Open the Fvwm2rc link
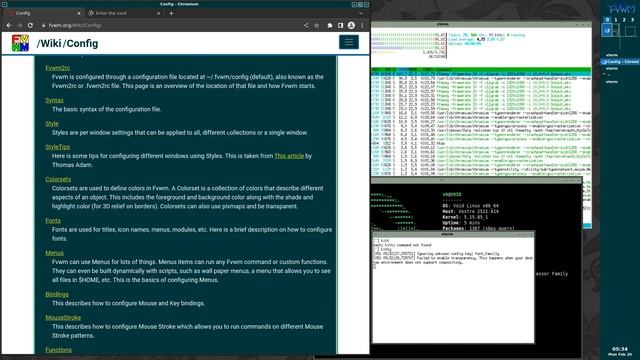The height and width of the screenshot is (360, 640). [58, 68]
